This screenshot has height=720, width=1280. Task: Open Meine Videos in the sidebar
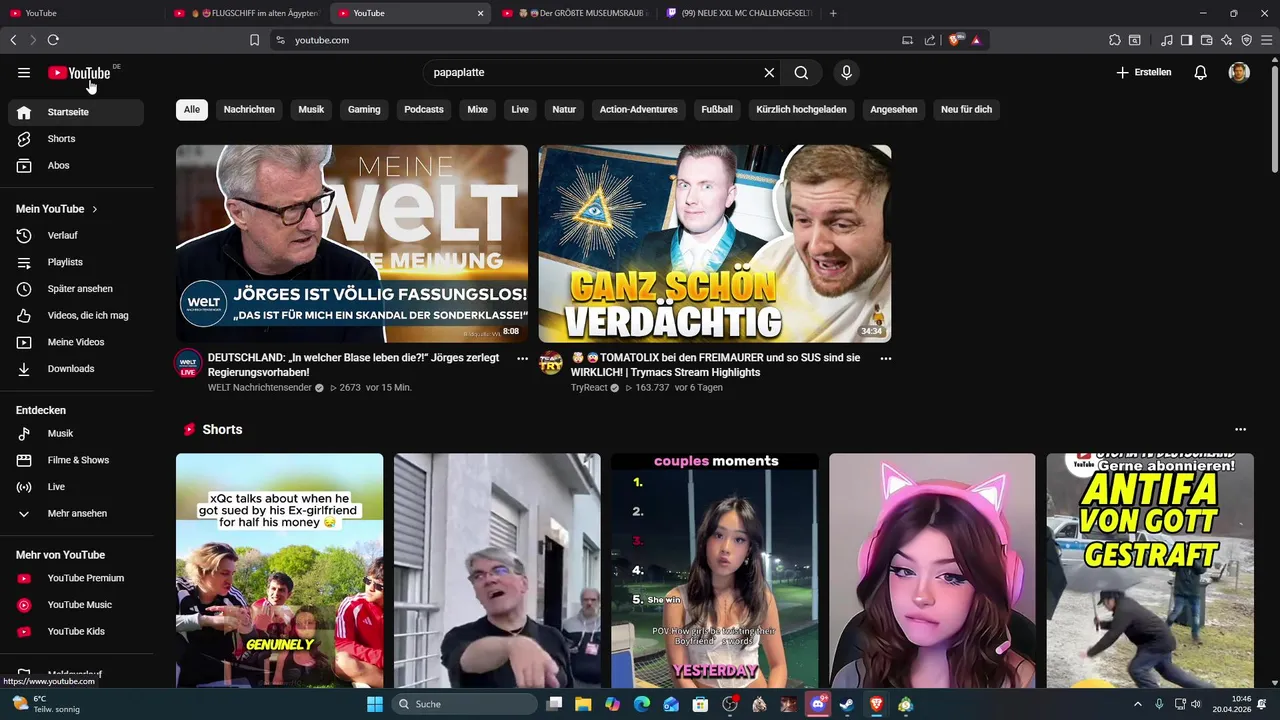point(76,342)
